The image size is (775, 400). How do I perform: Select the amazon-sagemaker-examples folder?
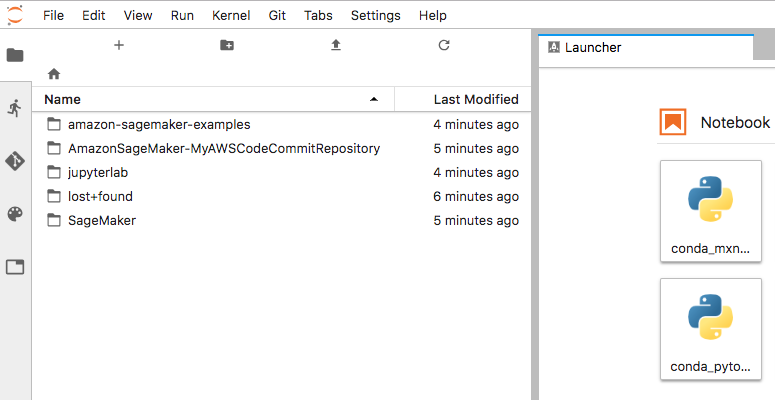click(x=282, y=125)
